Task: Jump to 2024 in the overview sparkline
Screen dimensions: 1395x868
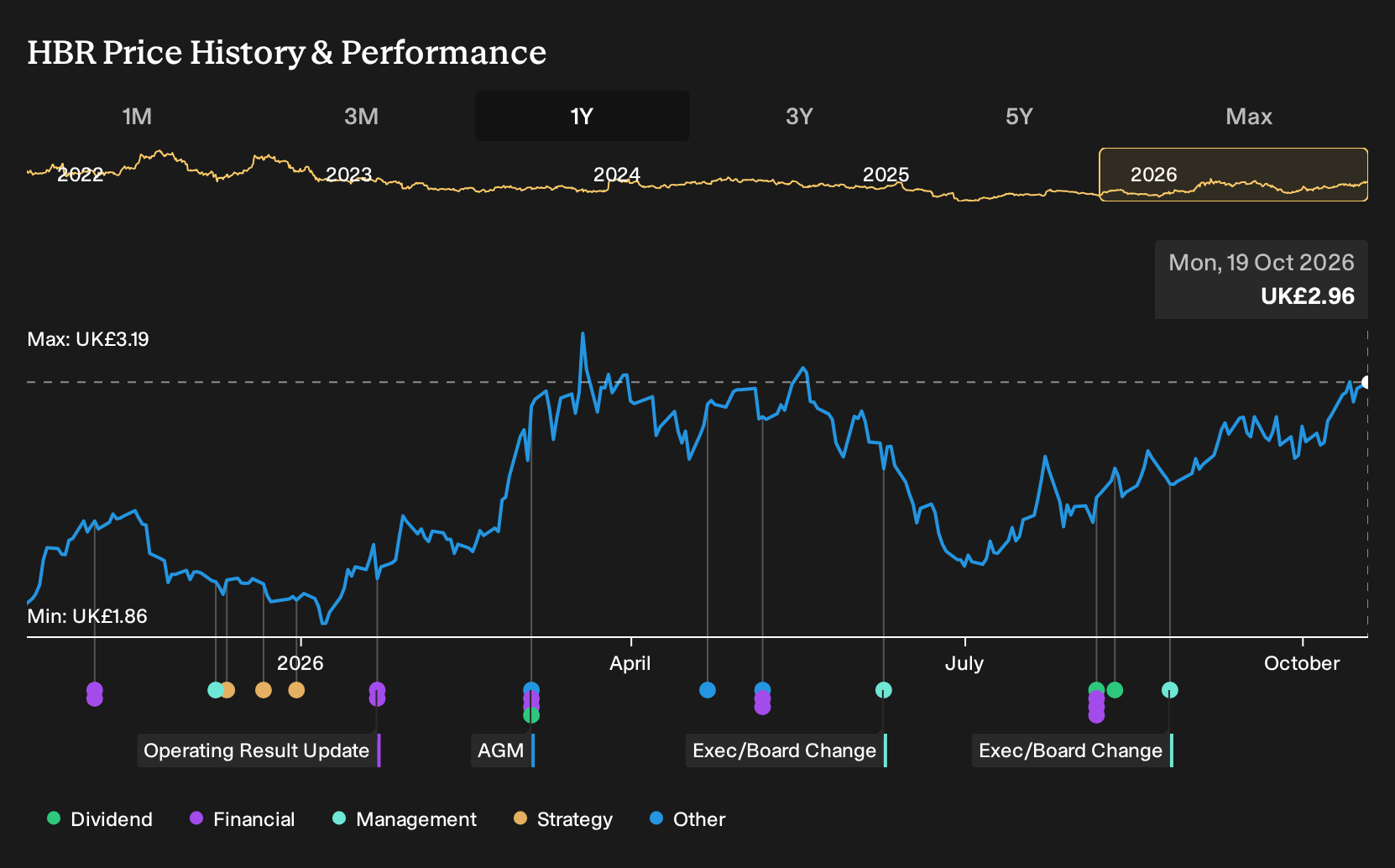Action: pos(617,175)
